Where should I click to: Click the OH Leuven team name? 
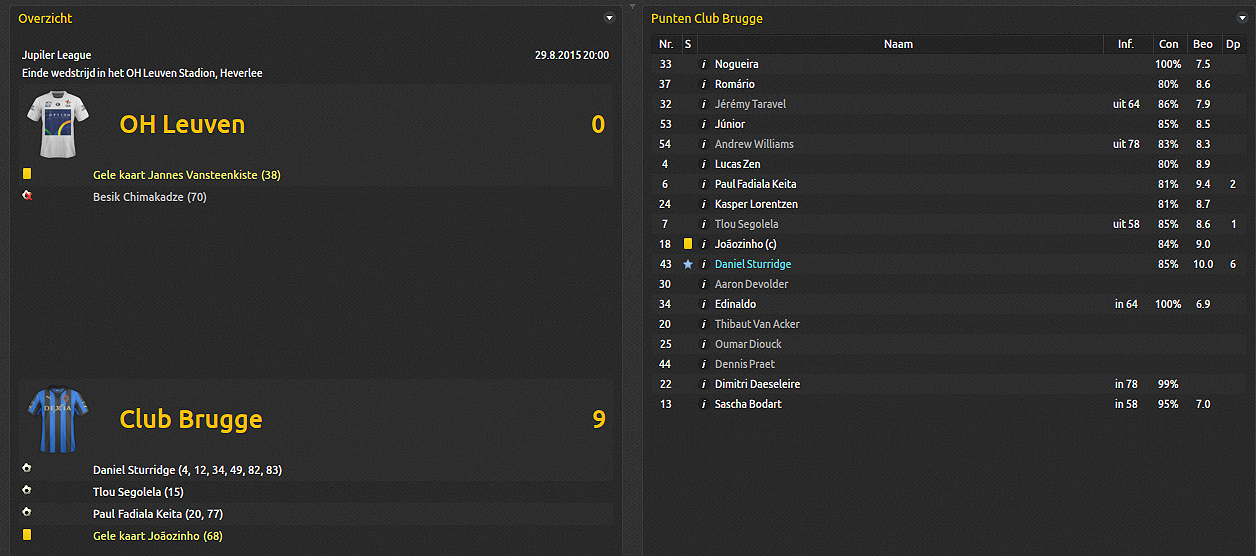(182, 124)
